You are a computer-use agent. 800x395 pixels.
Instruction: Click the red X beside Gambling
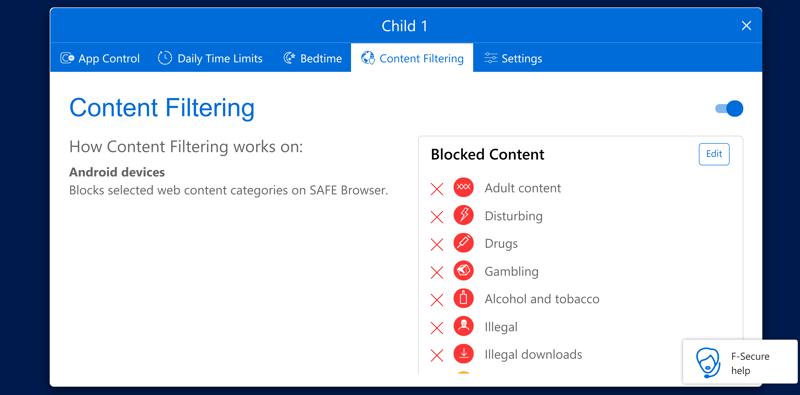click(437, 273)
